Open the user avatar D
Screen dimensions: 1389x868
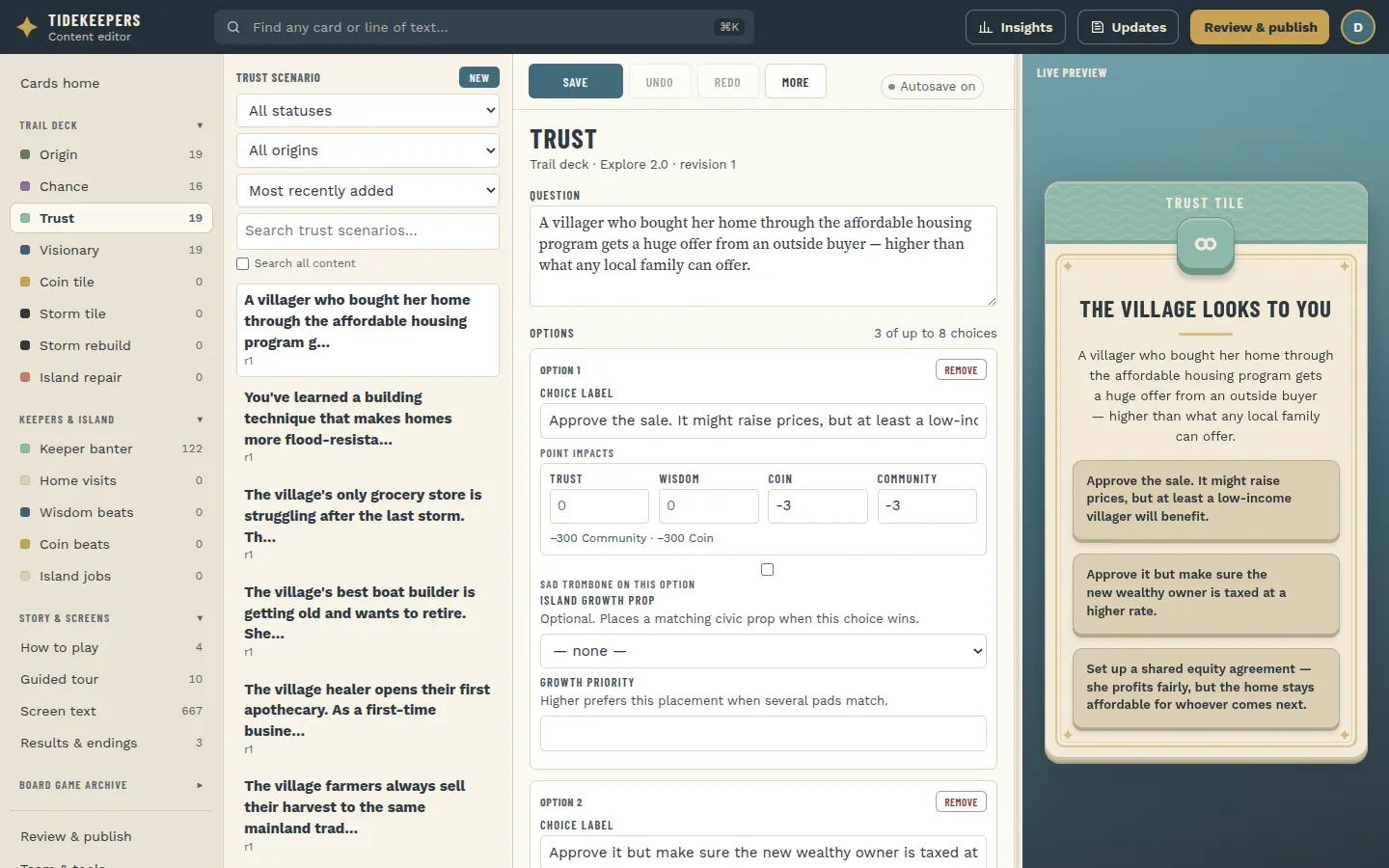coord(1358,27)
